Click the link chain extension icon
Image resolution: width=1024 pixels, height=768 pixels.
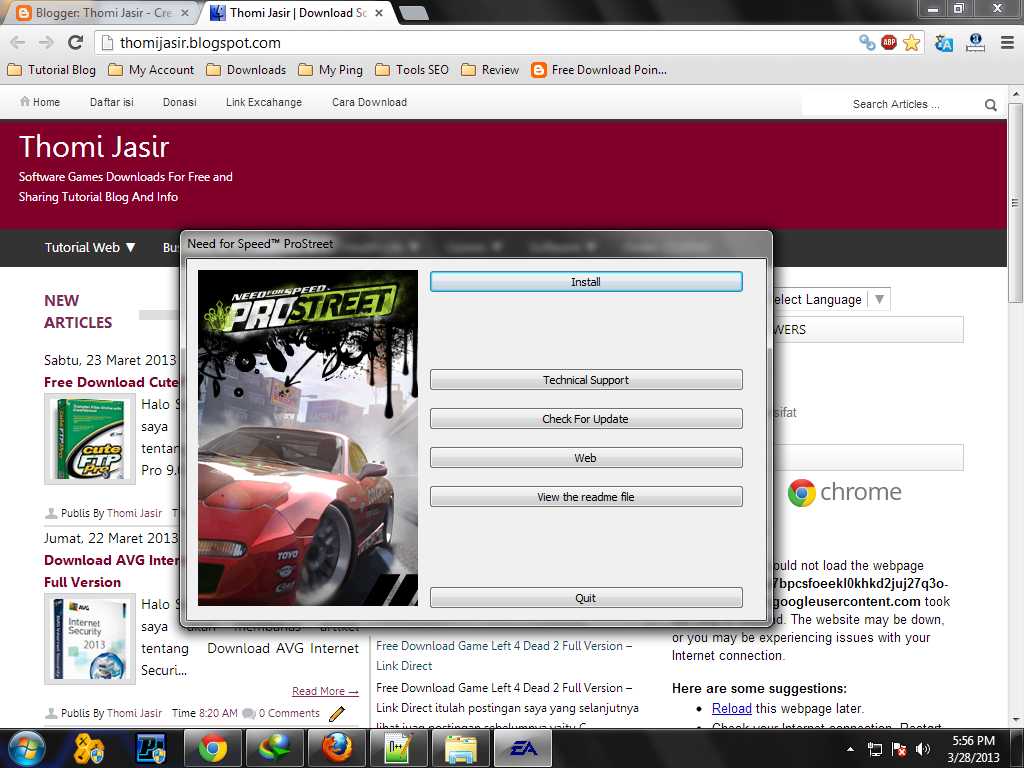pyautogui.click(x=867, y=42)
